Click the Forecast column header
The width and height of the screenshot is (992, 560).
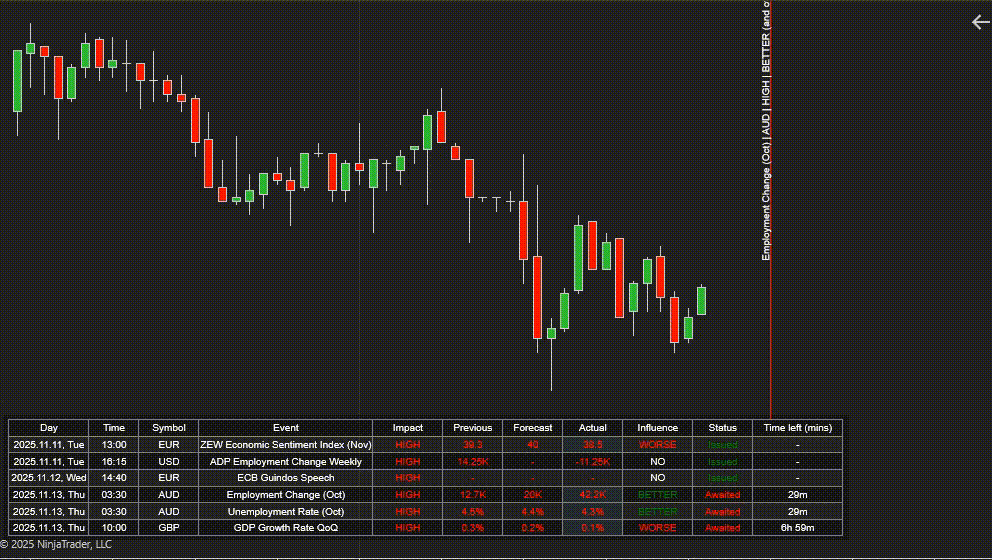point(533,428)
